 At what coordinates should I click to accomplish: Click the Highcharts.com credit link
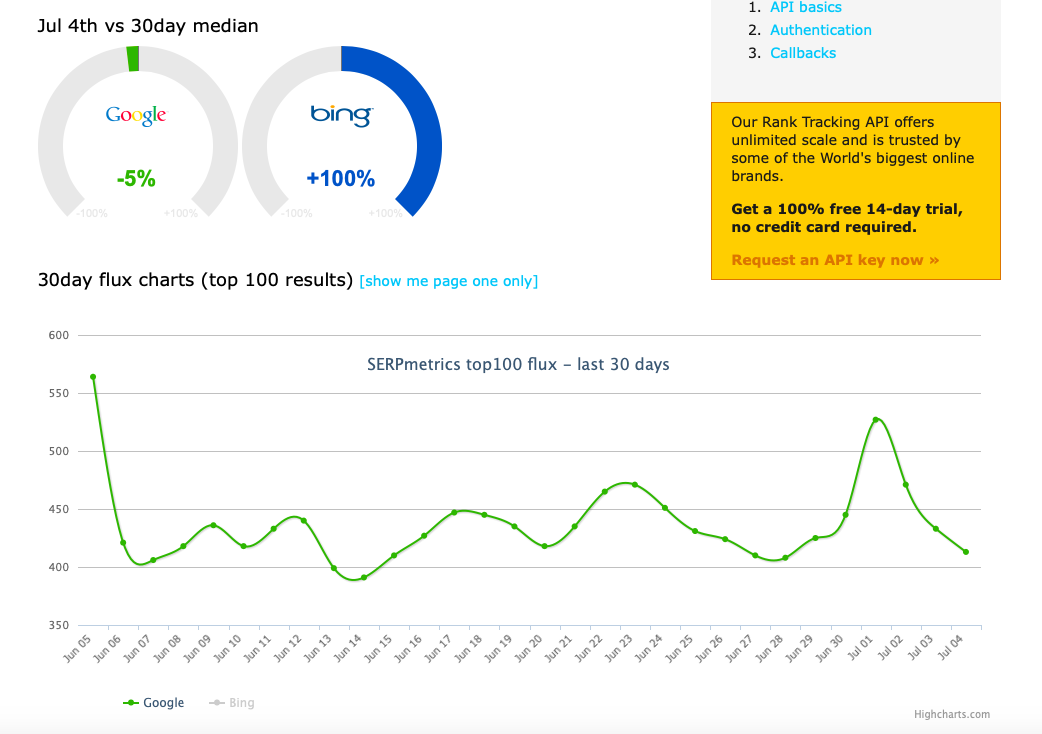pos(951,715)
